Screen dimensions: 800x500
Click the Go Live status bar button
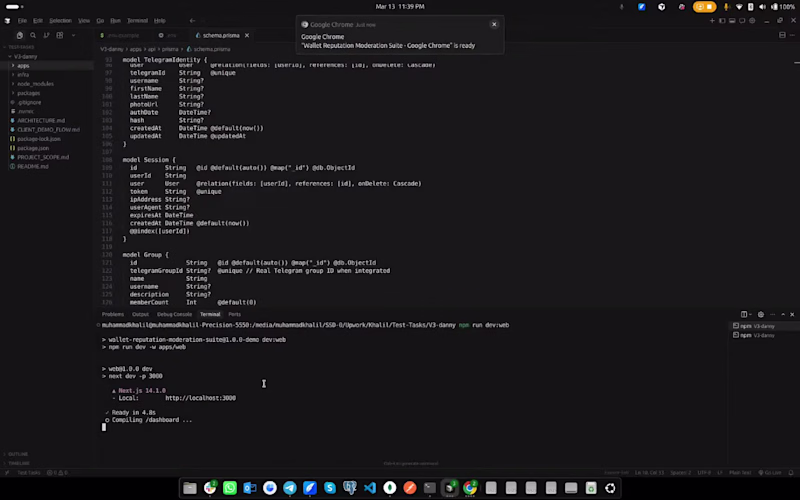770,472
